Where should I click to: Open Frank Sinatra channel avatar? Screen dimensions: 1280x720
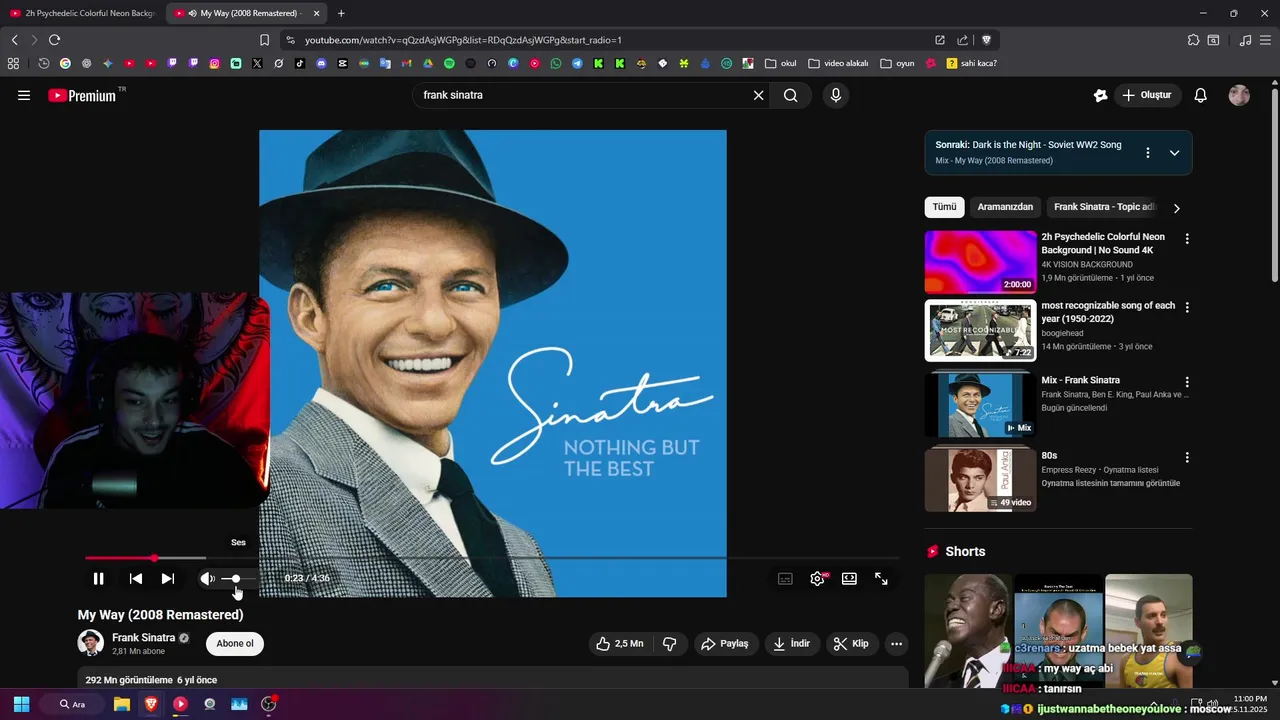[x=91, y=643]
